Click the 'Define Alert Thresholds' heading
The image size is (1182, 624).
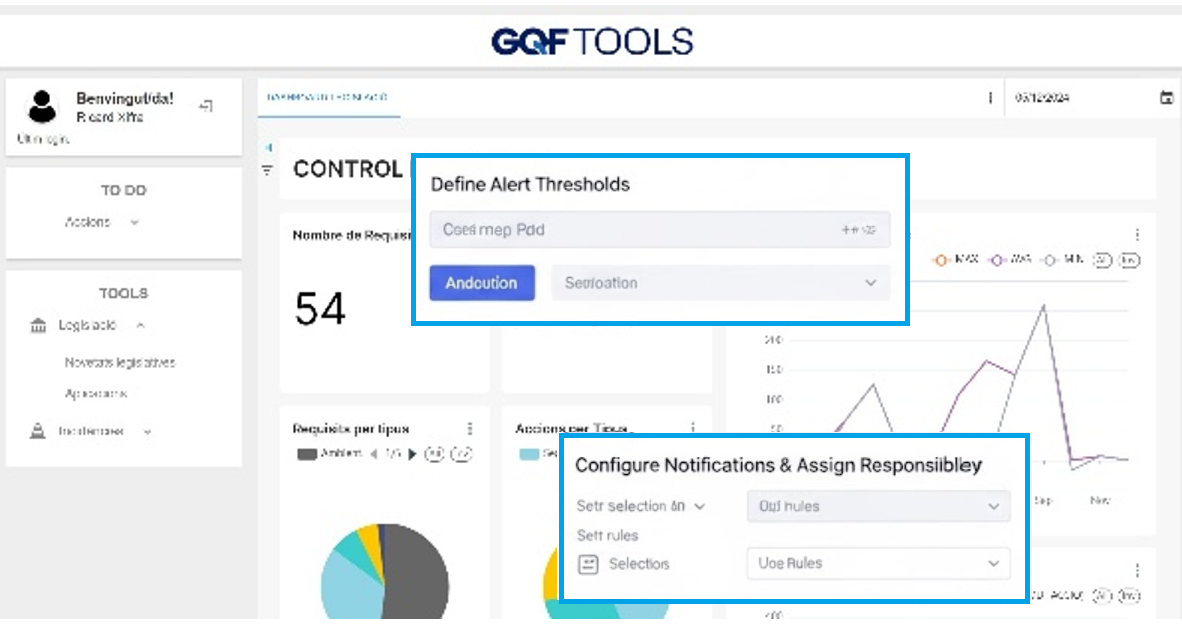click(x=530, y=185)
